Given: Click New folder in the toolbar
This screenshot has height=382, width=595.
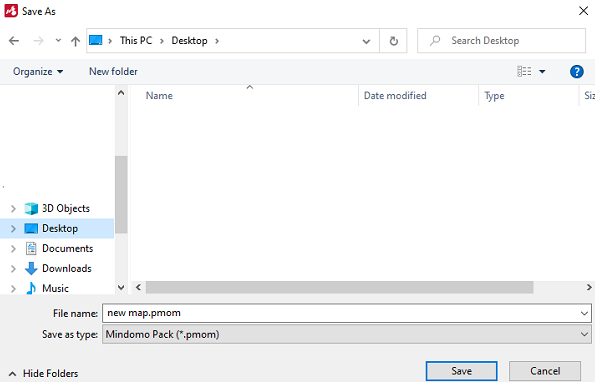Looking at the screenshot, I should point(113,71).
